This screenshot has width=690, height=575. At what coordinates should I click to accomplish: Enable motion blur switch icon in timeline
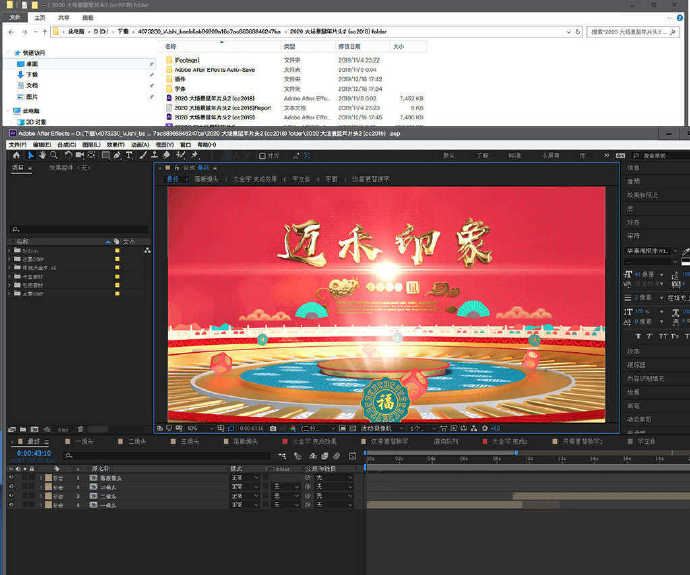337,456
